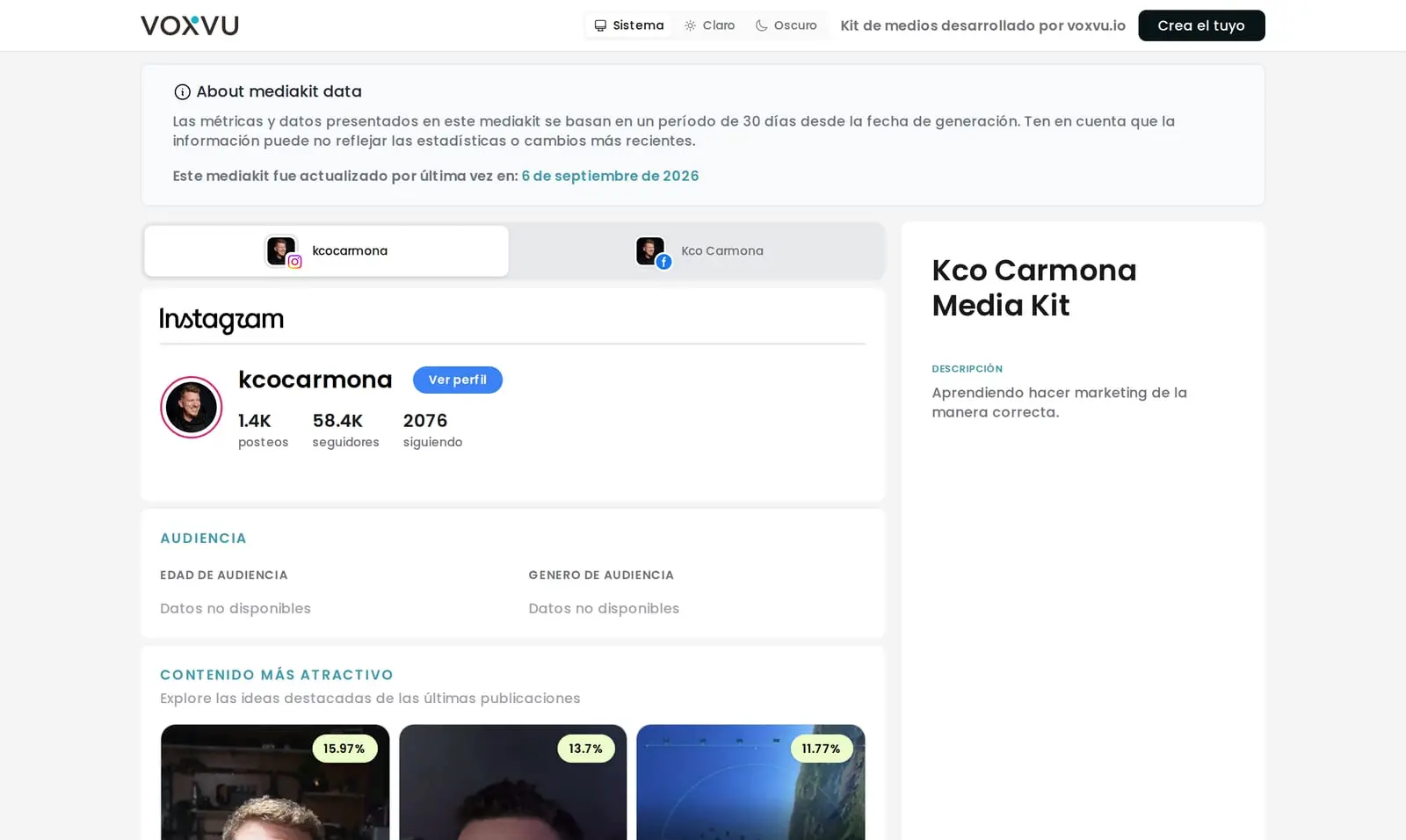This screenshot has height=840, width=1406.
Task: Click the GENERO DE AUDIENCIA label
Action: click(601, 575)
